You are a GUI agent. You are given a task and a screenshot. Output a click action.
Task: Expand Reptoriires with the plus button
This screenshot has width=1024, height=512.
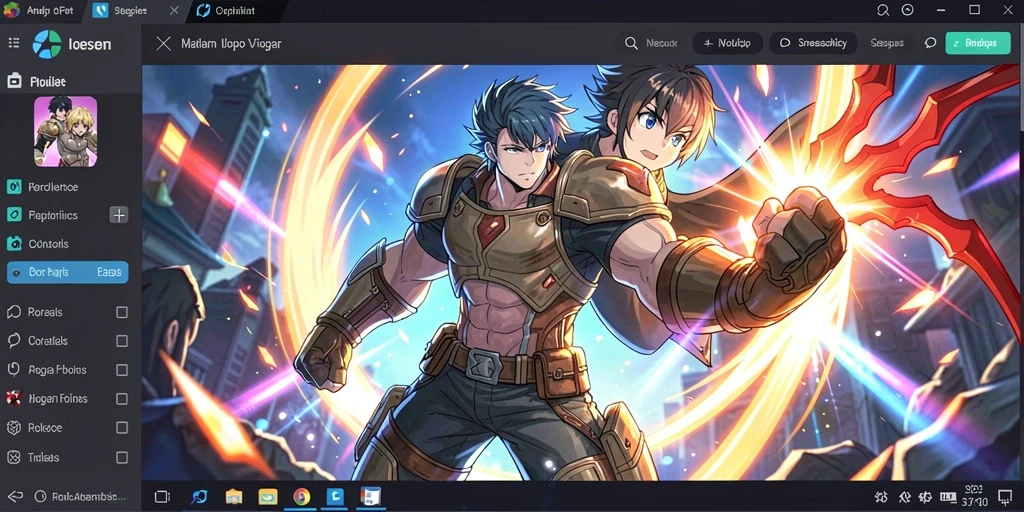(119, 215)
